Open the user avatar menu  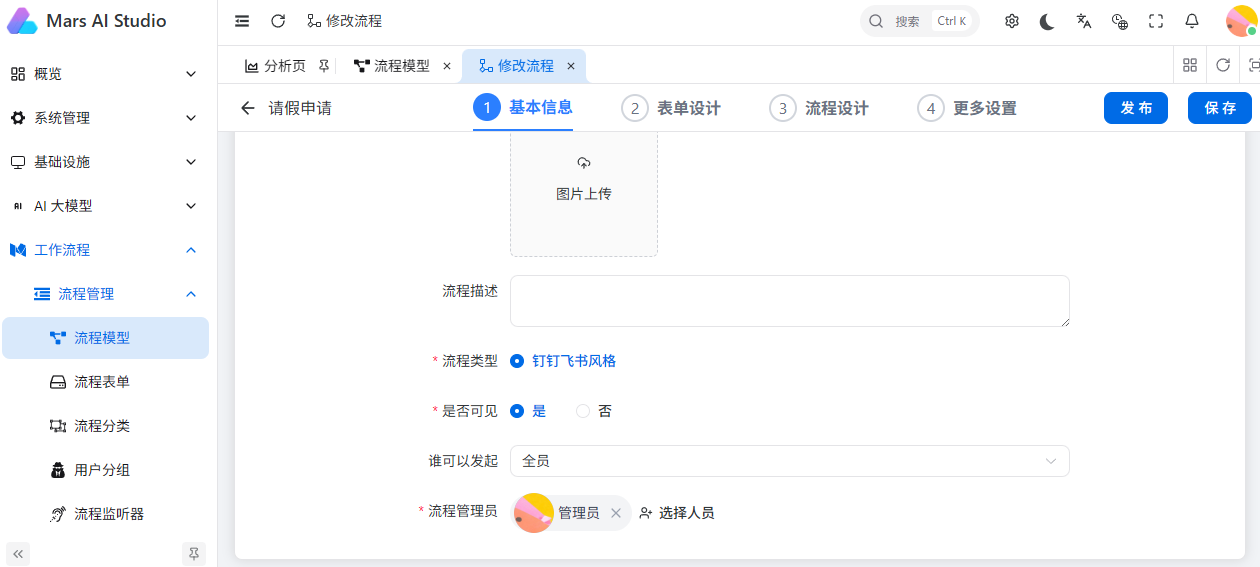[1241, 21]
